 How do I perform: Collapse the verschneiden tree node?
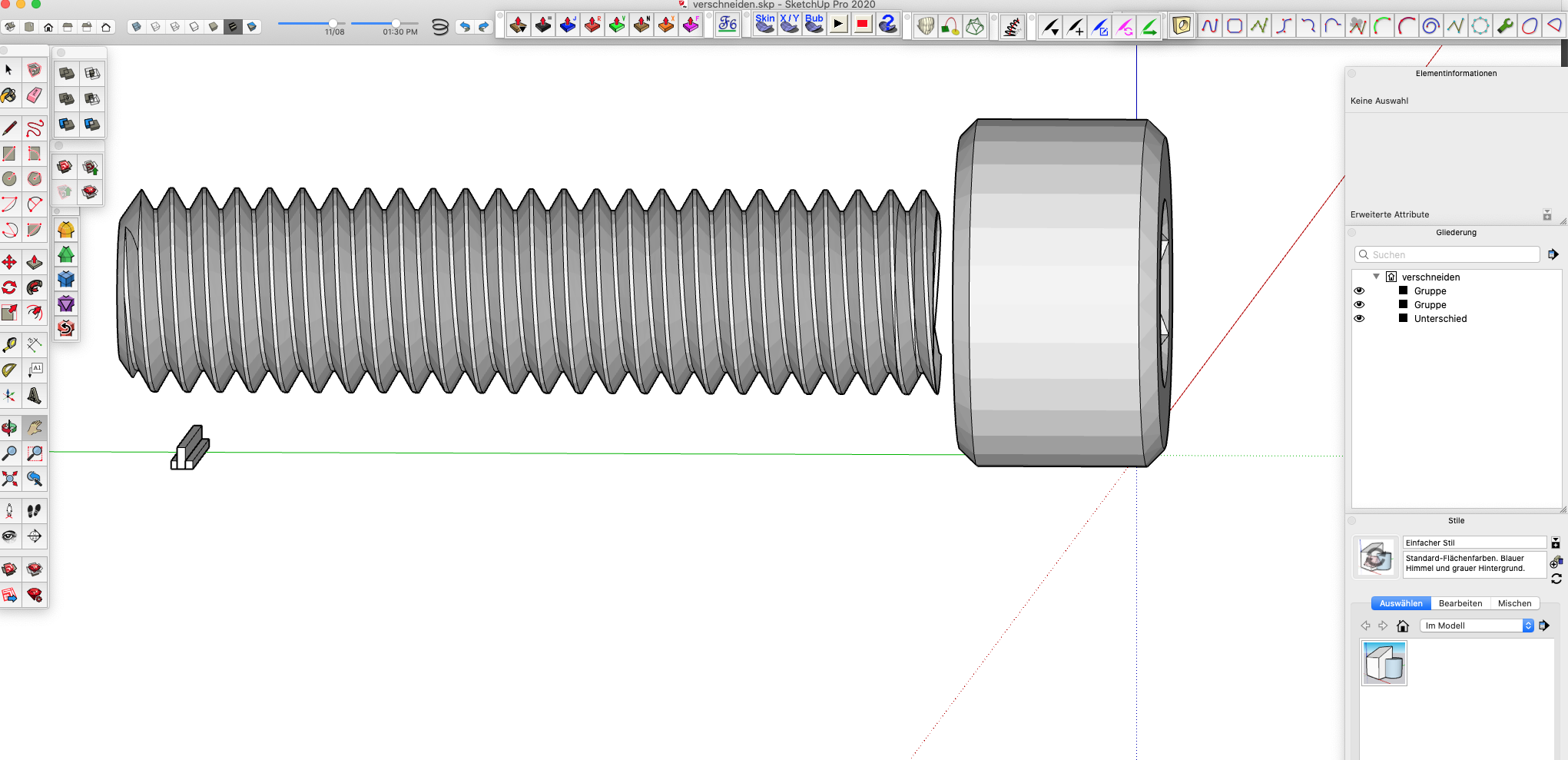tap(1376, 277)
